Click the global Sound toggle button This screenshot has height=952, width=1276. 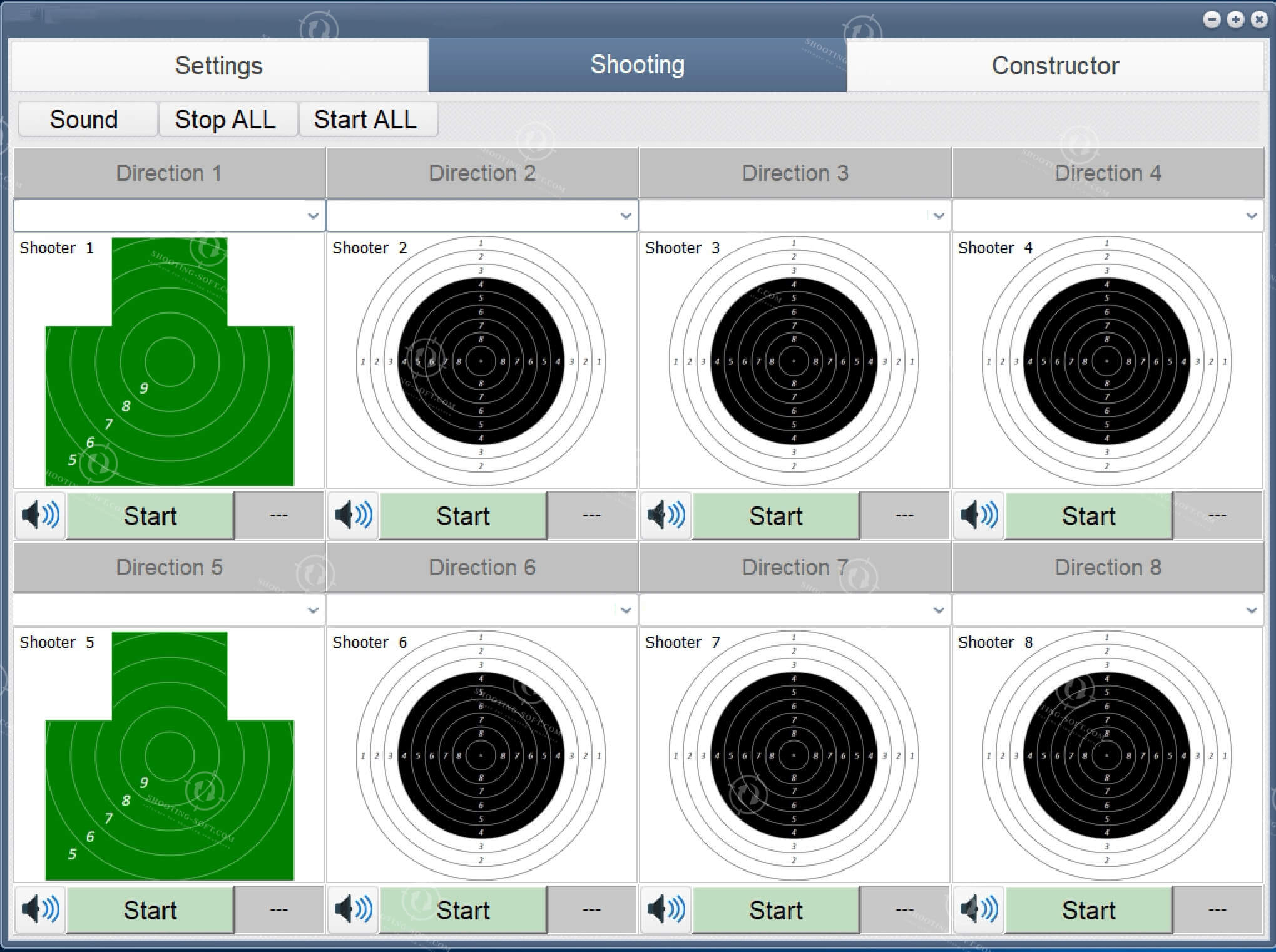[83, 119]
